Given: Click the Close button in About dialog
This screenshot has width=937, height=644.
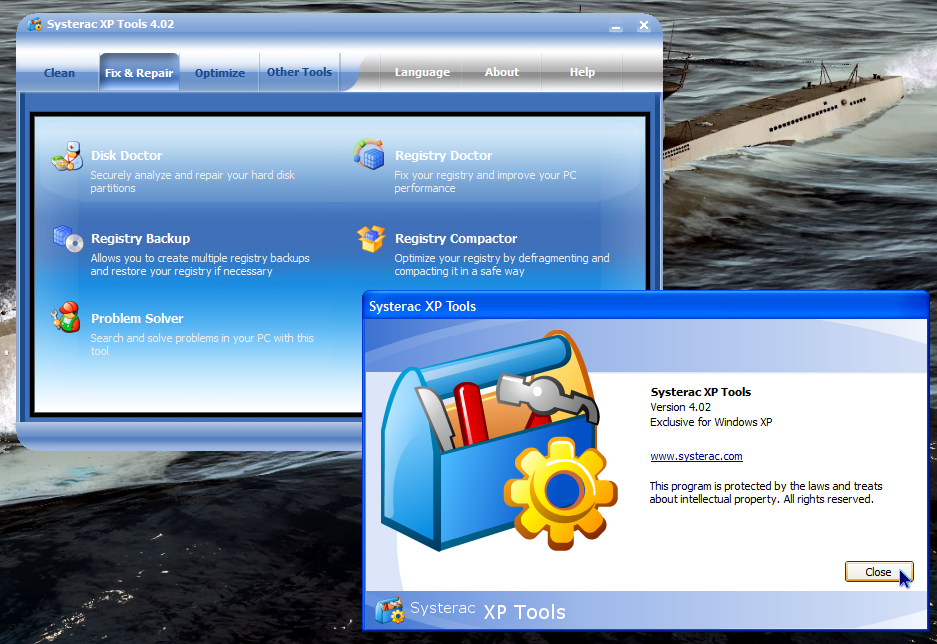Looking at the screenshot, I should [878, 572].
